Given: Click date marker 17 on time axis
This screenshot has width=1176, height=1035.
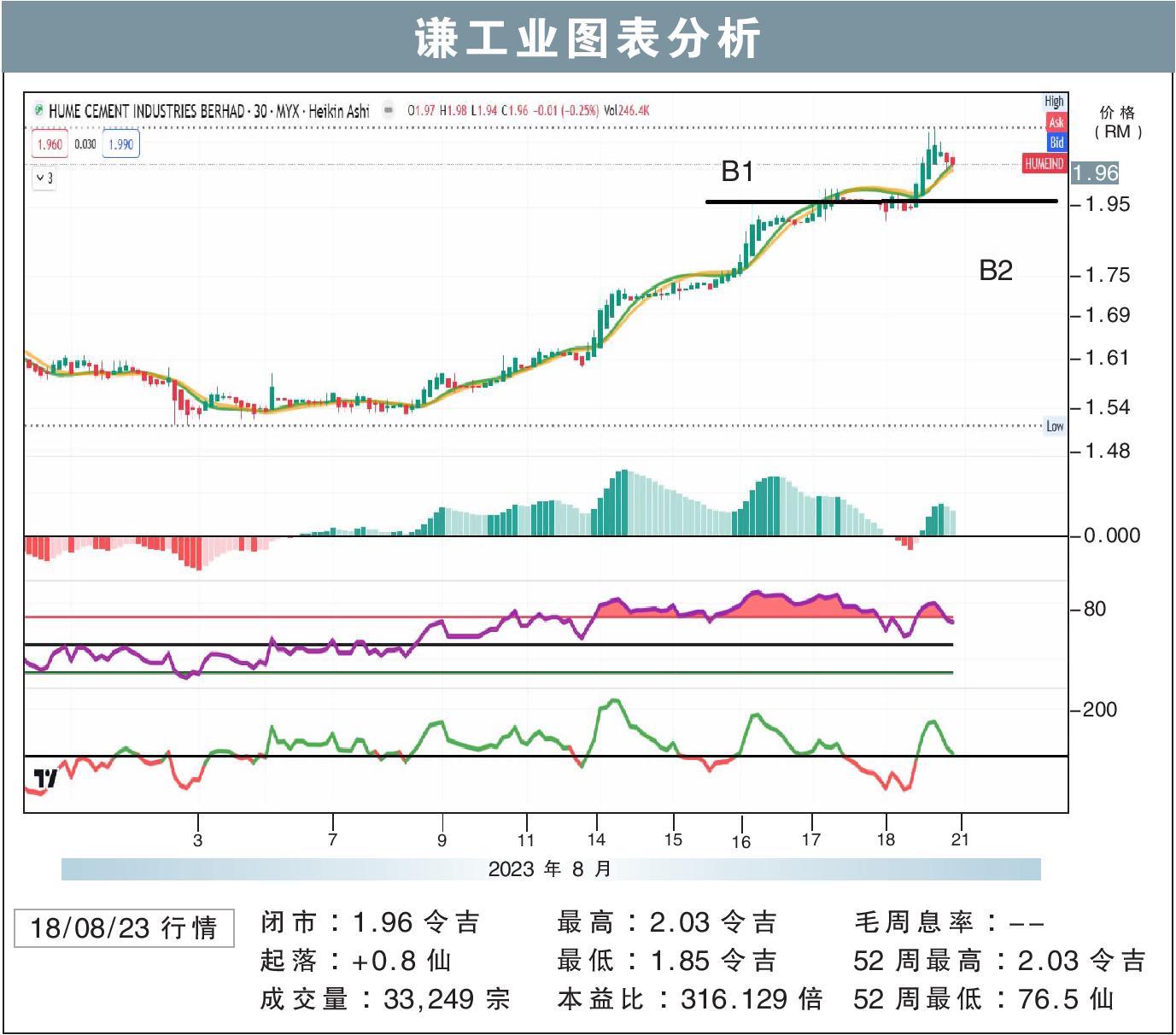Looking at the screenshot, I should tap(810, 839).
